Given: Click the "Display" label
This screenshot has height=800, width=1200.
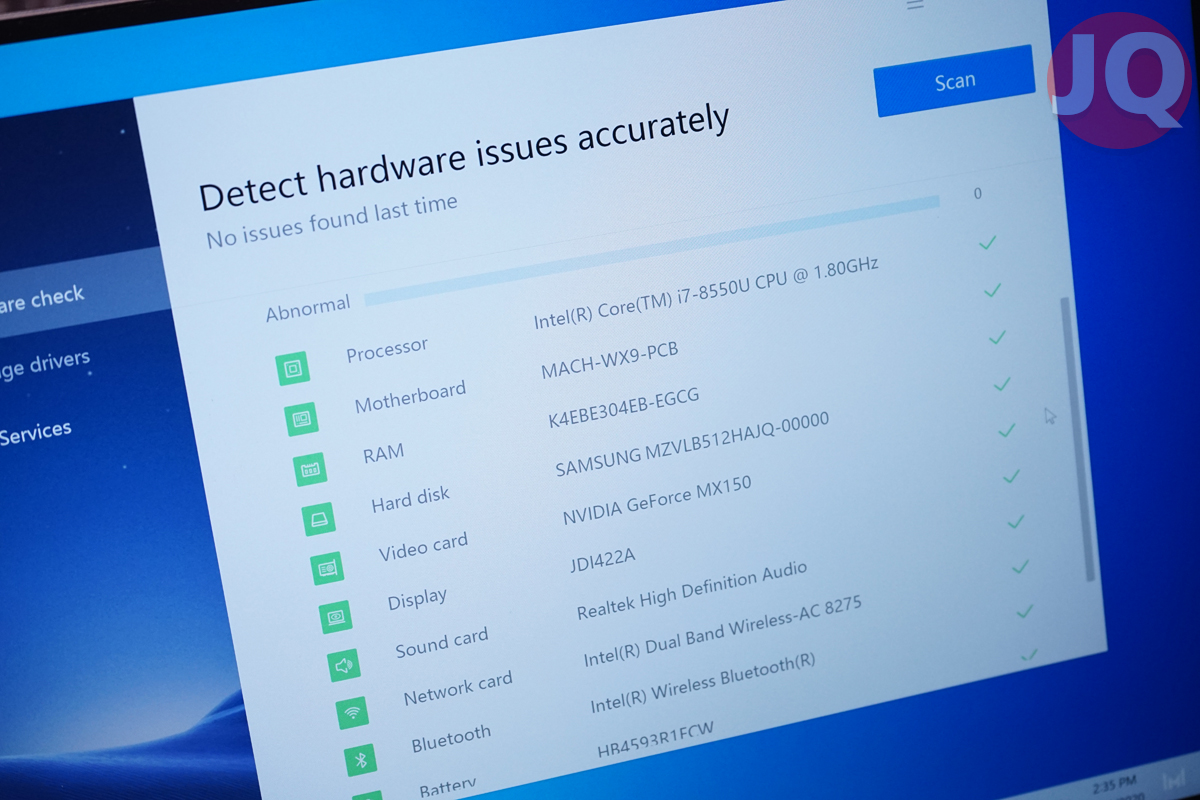Looking at the screenshot, I should (x=417, y=600).
